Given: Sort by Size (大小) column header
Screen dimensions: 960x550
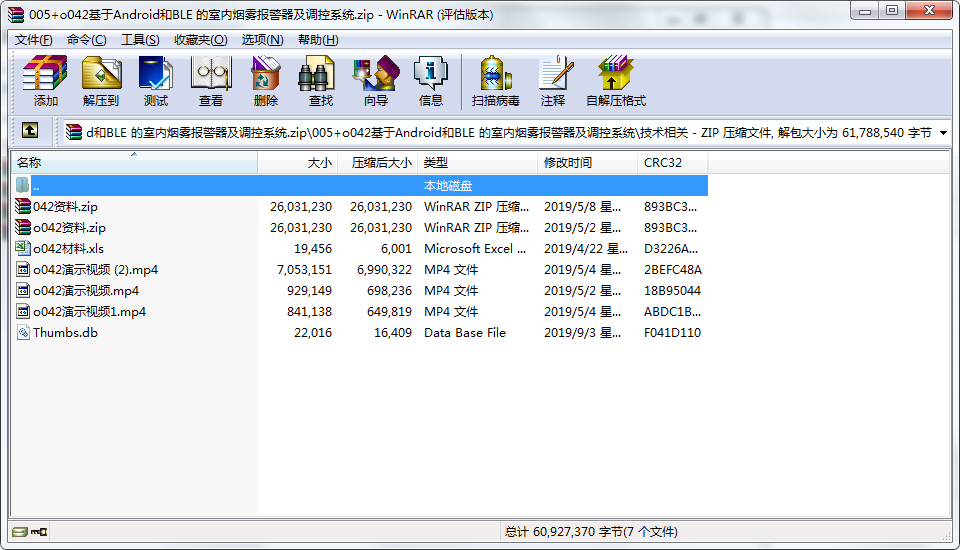Looking at the screenshot, I should coord(298,162).
